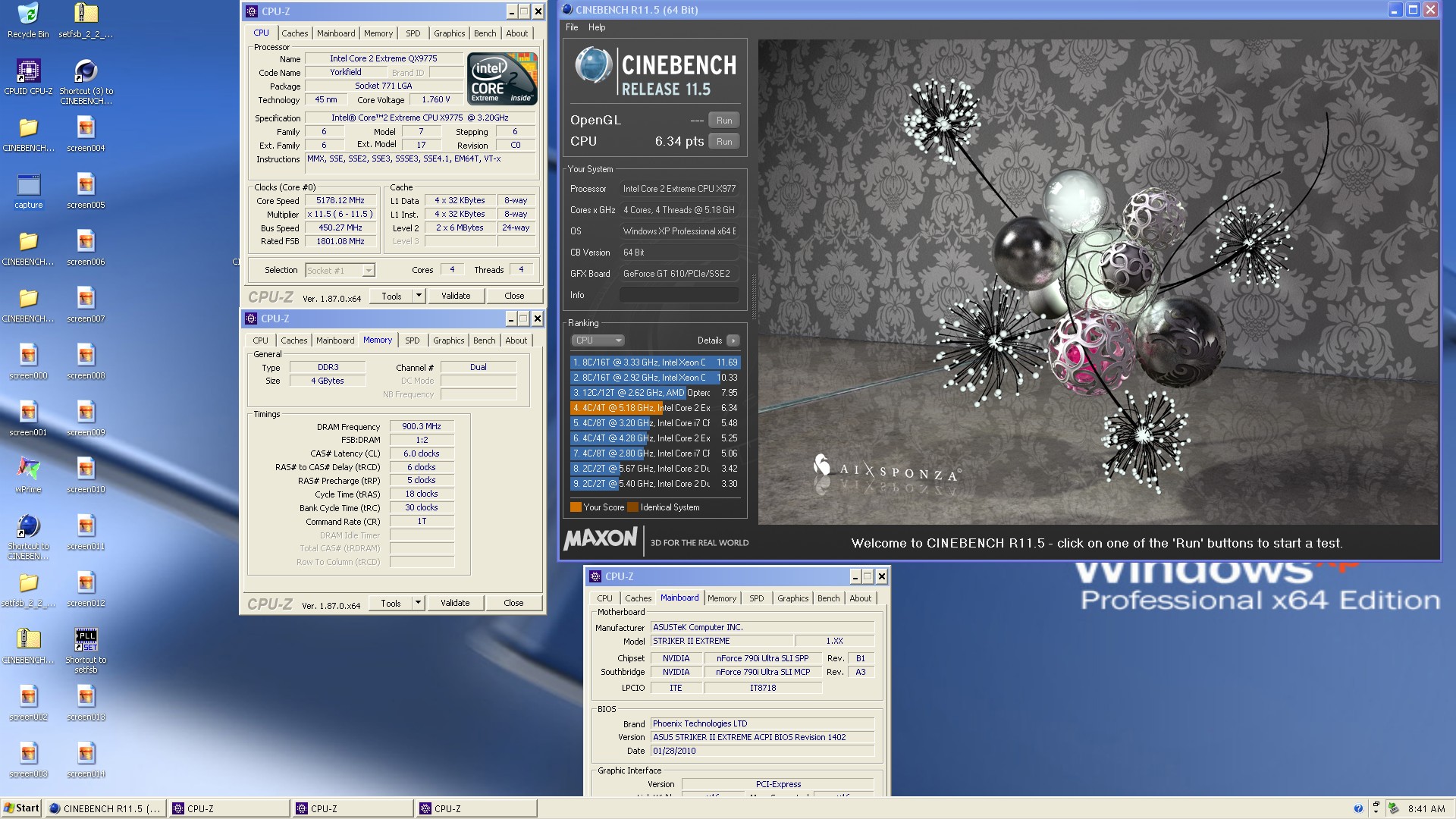This screenshot has height=819, width=1456.
Task: Select ranking row 12C/12T 2.62 GHz AMD
Action: coord(655,393)
